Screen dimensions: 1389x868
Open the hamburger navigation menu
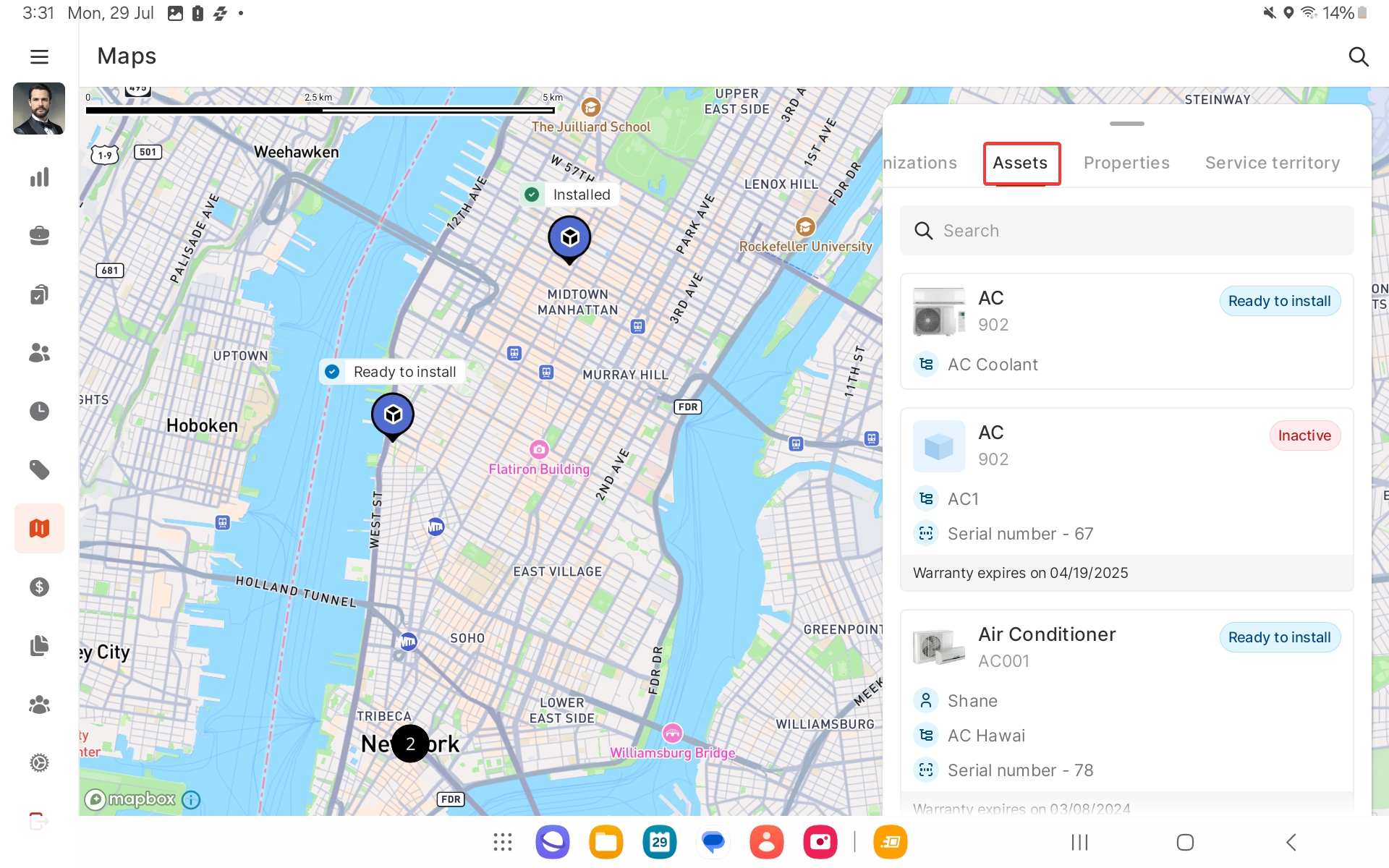pos(39,56)
